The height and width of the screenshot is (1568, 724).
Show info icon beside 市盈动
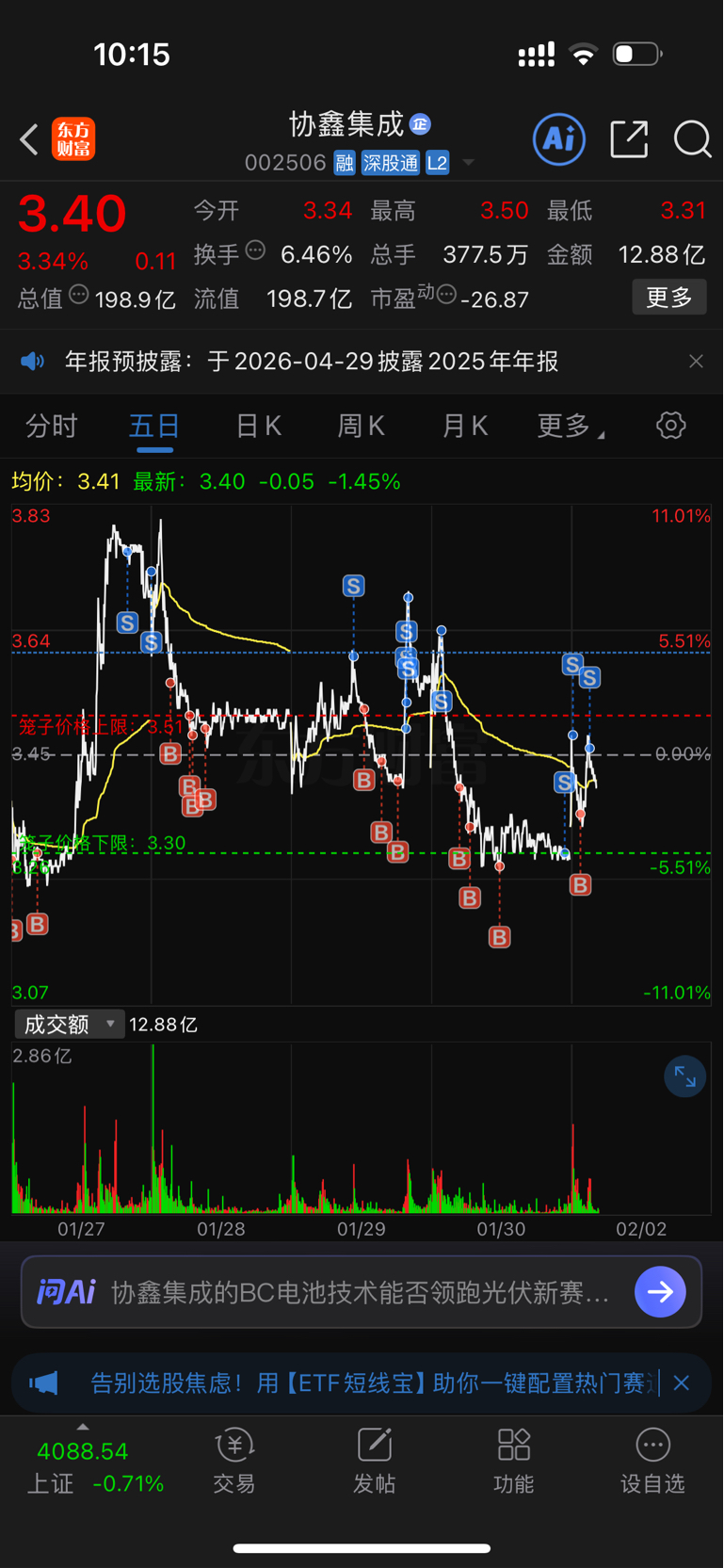tap(447, 295)
